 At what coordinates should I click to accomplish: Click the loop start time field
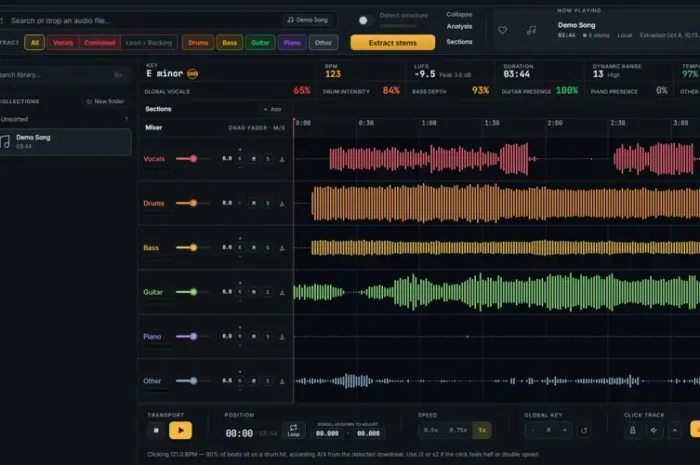[327, 433]
